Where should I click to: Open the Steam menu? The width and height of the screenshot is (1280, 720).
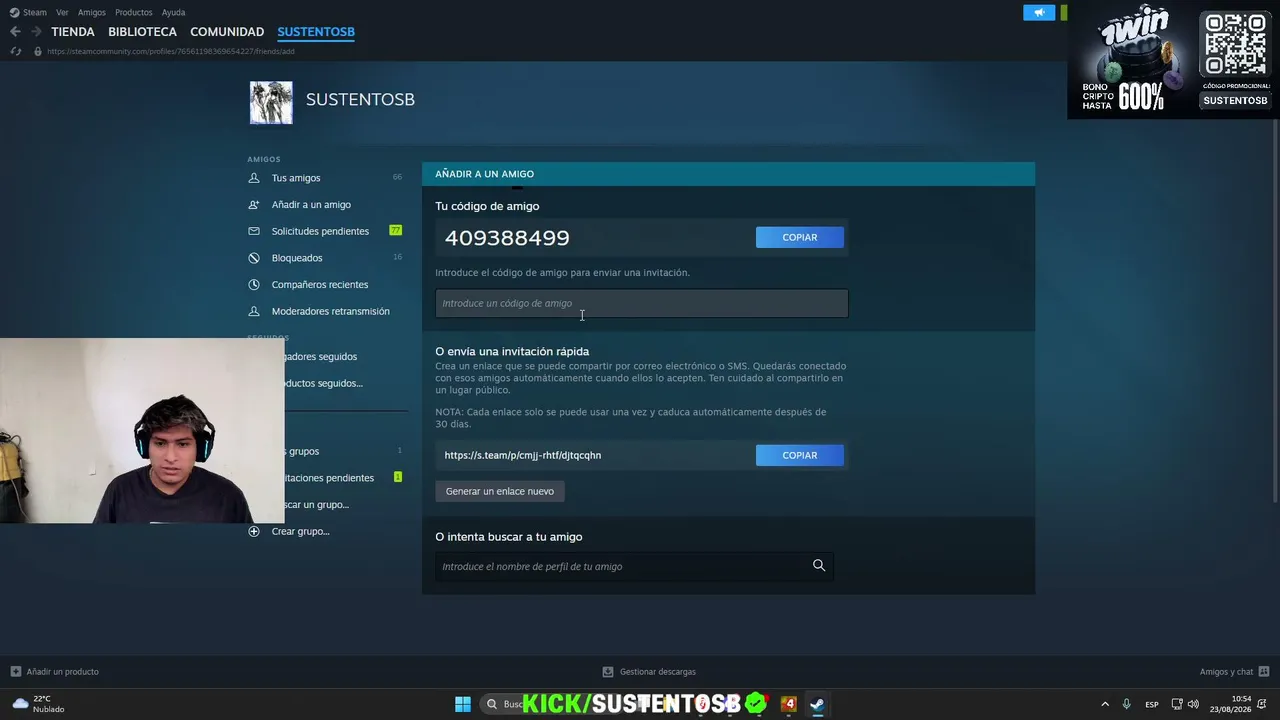tap(35, 12)
